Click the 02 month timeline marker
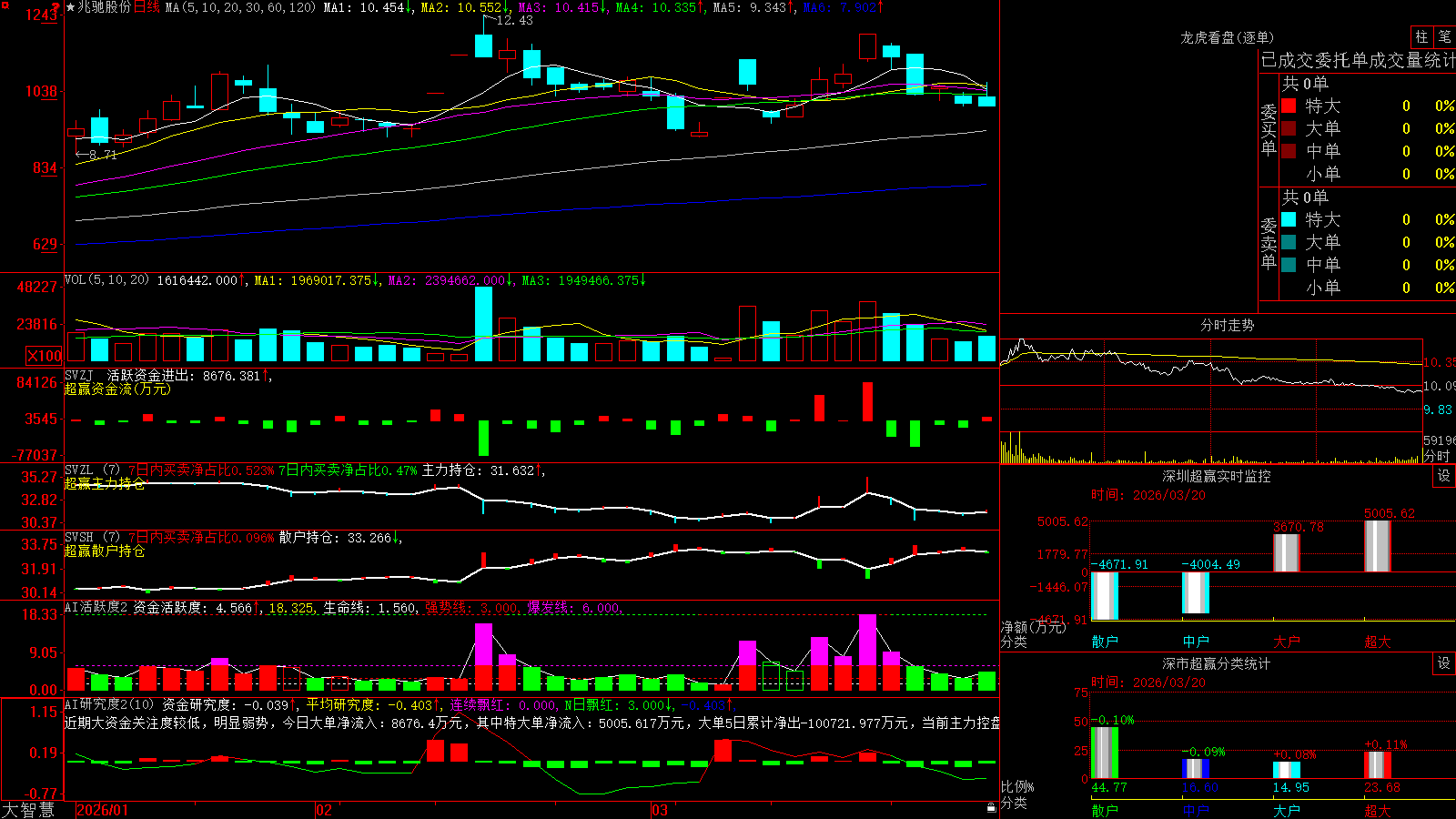 coord(324,810)
